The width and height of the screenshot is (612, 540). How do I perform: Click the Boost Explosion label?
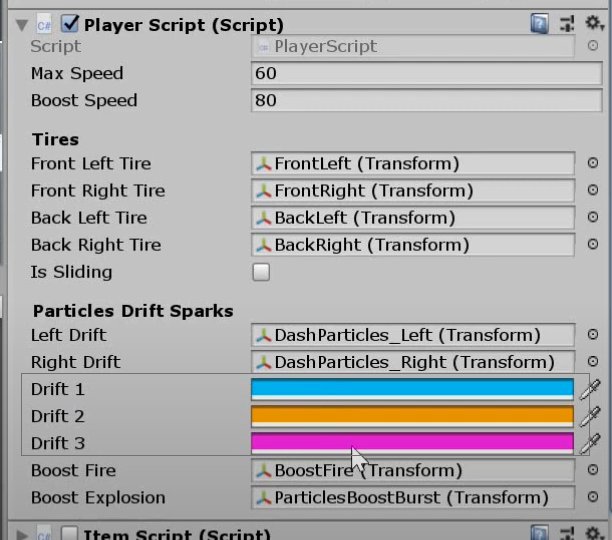[98, 498]
